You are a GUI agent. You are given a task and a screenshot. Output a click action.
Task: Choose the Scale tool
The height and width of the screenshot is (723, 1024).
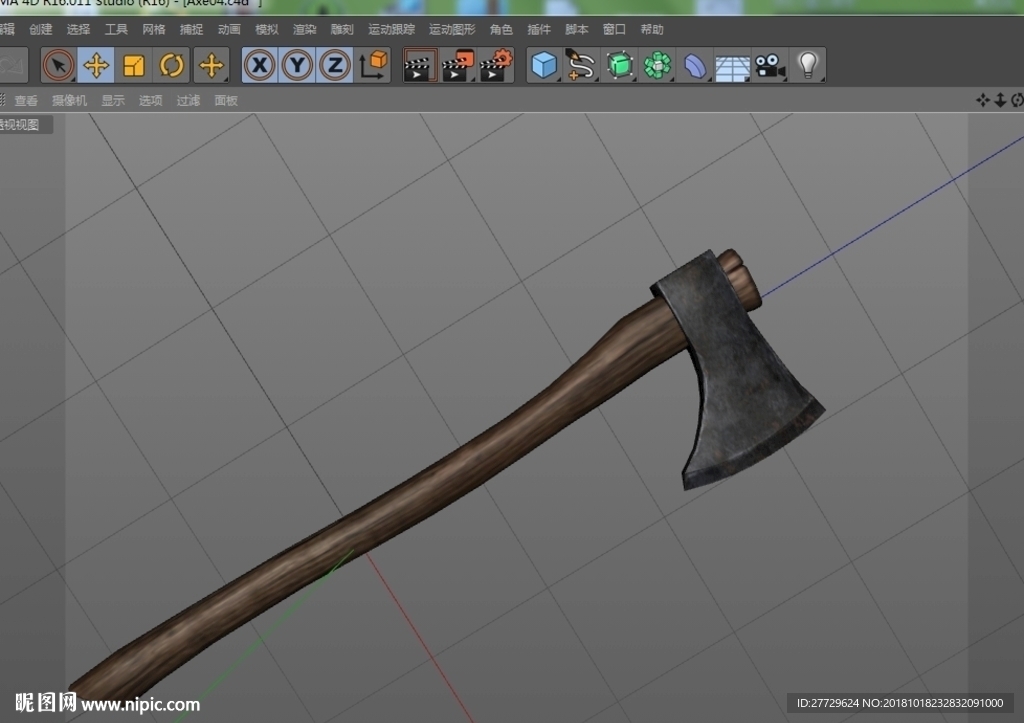click(x=134, y=65)
